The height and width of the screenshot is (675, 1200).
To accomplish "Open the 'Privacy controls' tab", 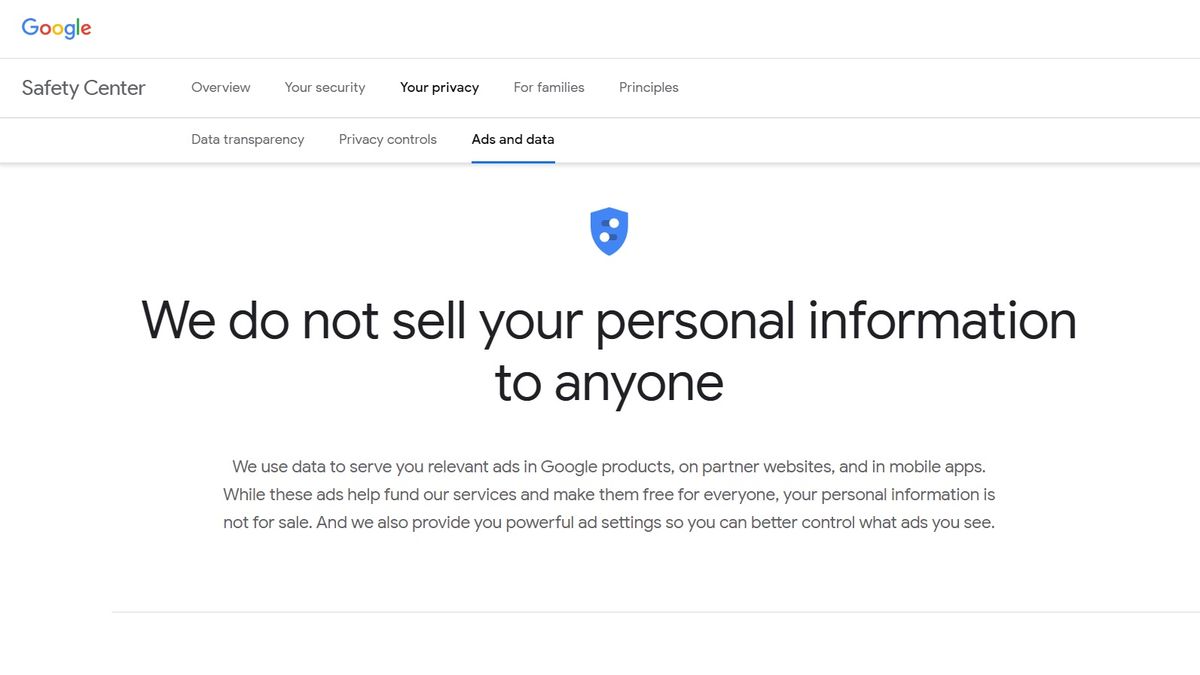I will (x=387, y=139).
